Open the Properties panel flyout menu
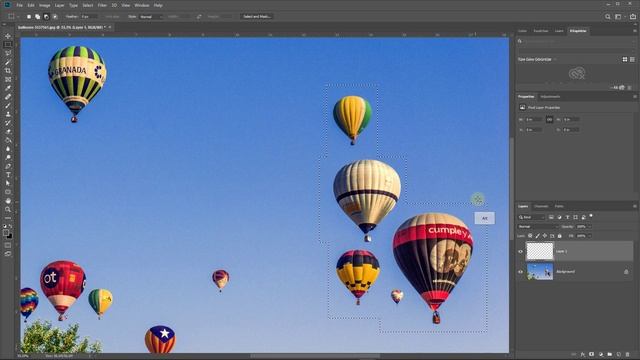Image resolution: width=640 pixels, height=360 pixels. click(x=635, y=97)
